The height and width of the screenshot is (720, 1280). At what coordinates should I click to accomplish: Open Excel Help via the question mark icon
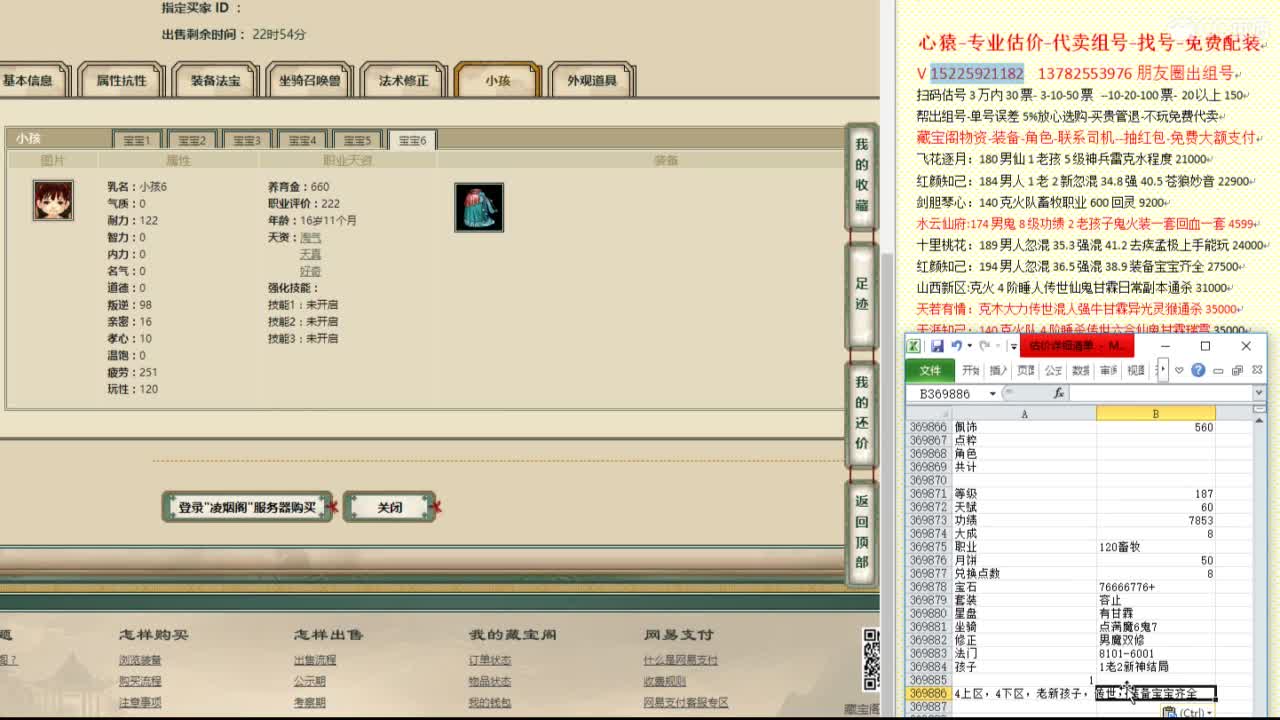click(x=1198, y=370)
